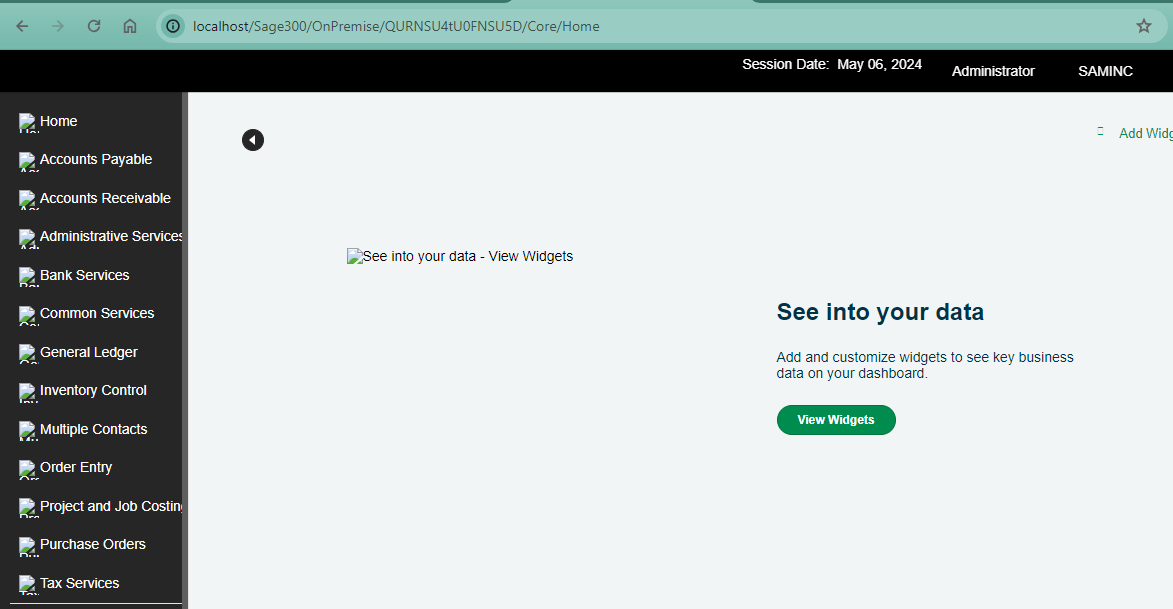The width and height of the screenshot is (1173, 609).
Task: Open the Administrator user menu
Action: [993, 71]
